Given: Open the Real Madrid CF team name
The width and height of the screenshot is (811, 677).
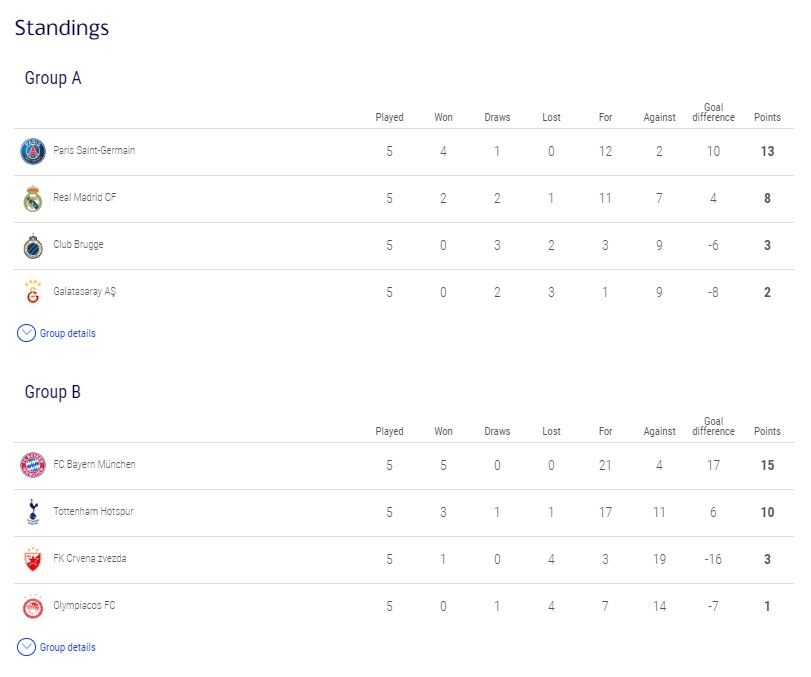Looking at the screenshot, I should 85,198.
